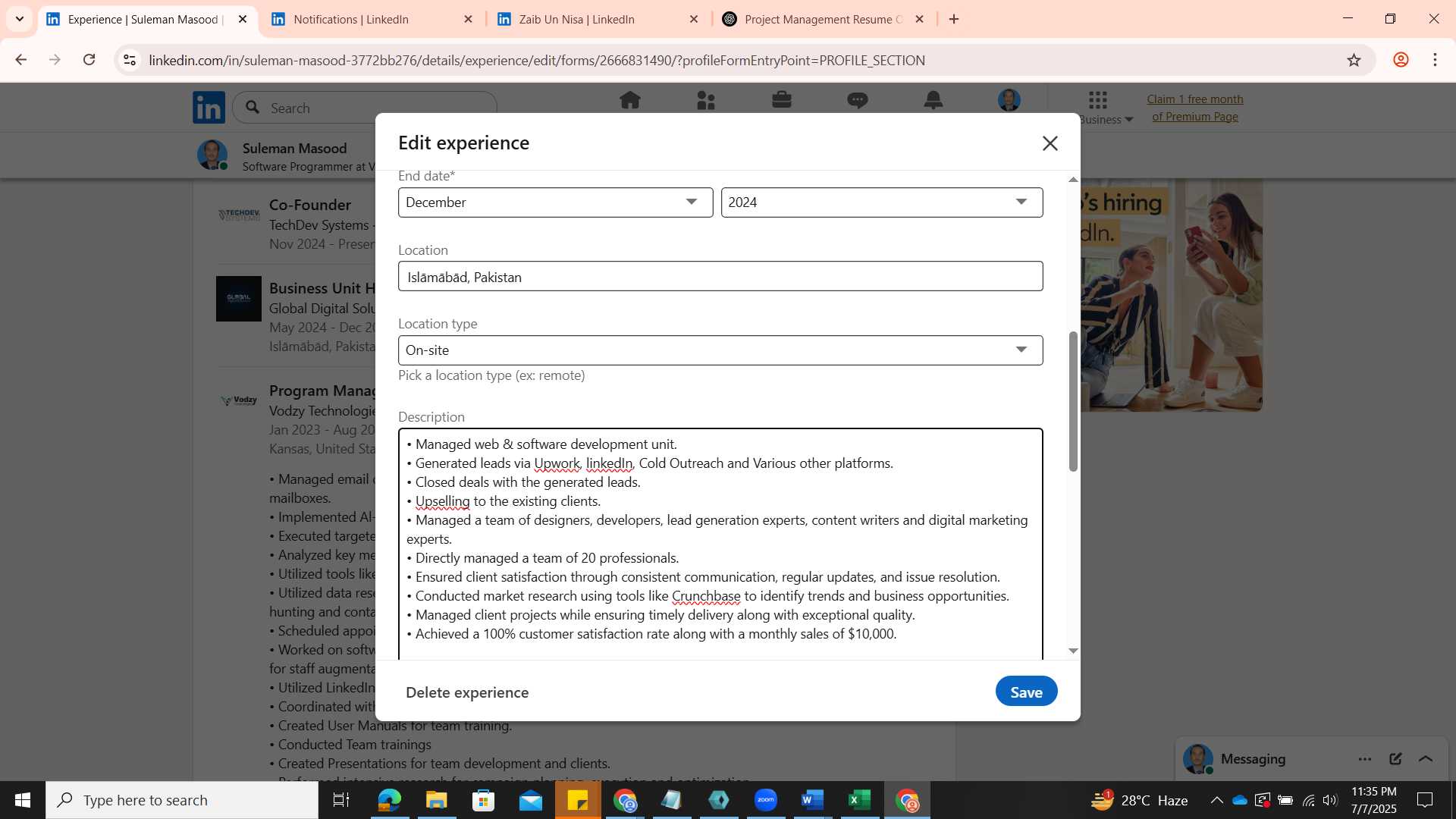
Task: Click the Location input field
Action: pos(720,277)
